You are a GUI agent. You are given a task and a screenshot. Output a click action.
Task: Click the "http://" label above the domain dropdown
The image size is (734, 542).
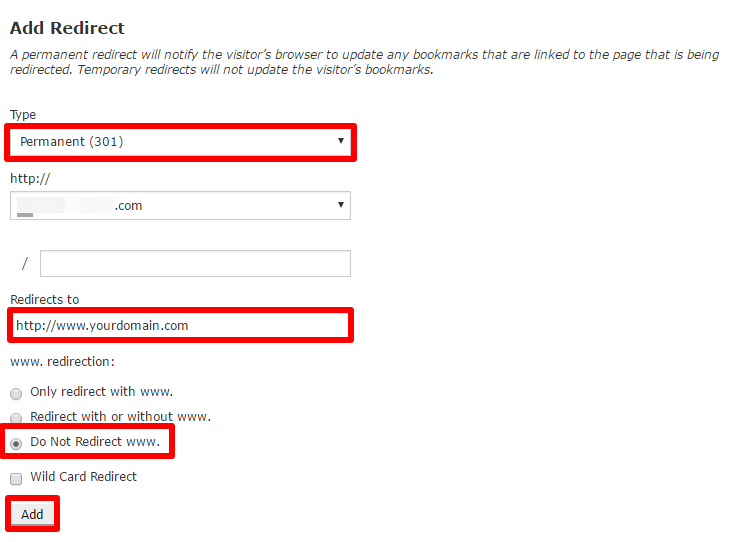pyautogui.click(x=30, y=178)
